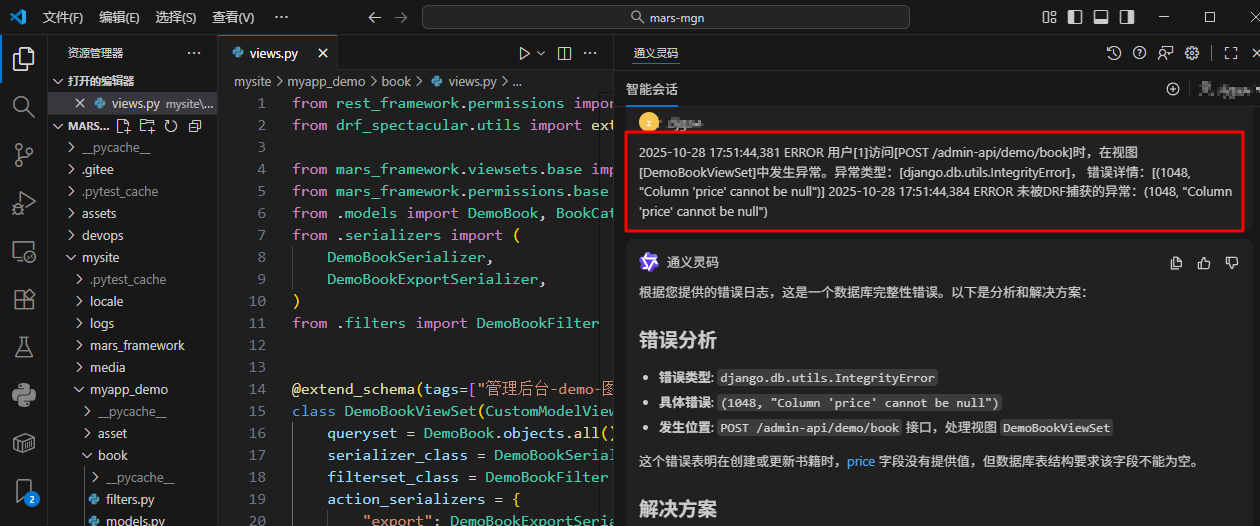The height and width of the screenshot is (526, 1260).
Task: Open the dropdown arrow next to Run button
Action: [x=542, y=53]
